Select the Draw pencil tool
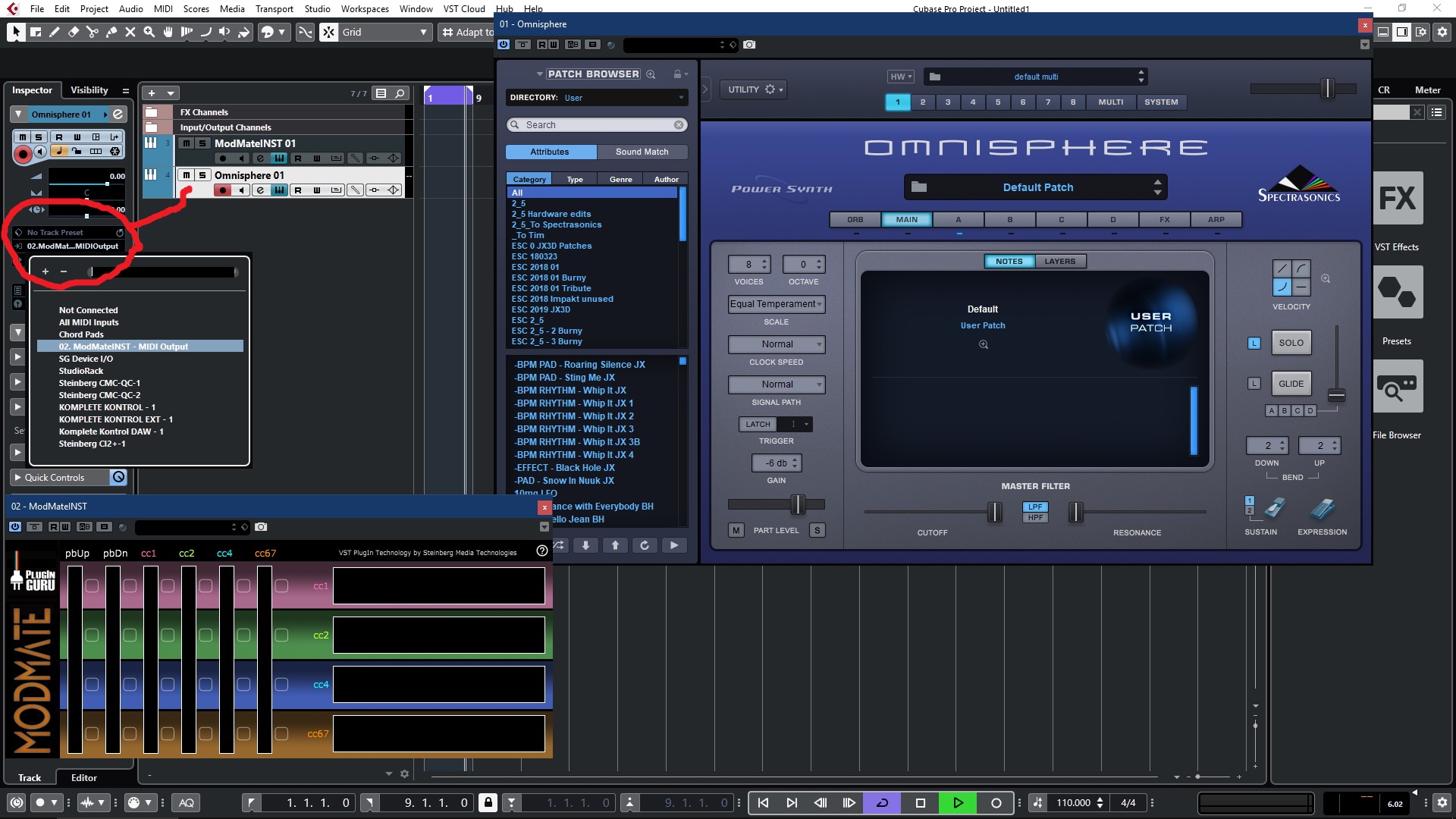 click(55, 32)
